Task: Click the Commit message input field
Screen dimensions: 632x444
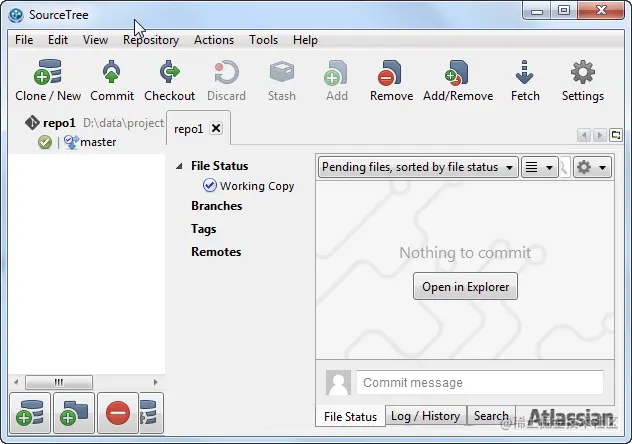Action: 480,382
